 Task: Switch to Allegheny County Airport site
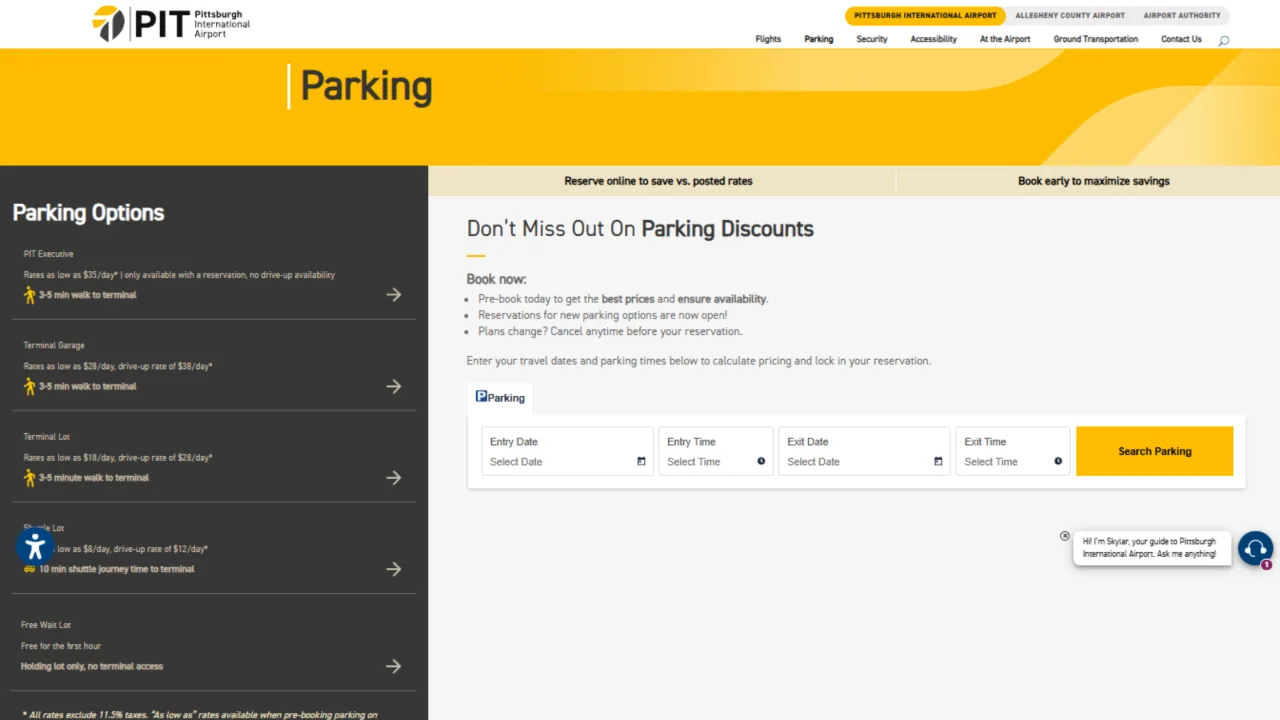[x=1070, y=15]
